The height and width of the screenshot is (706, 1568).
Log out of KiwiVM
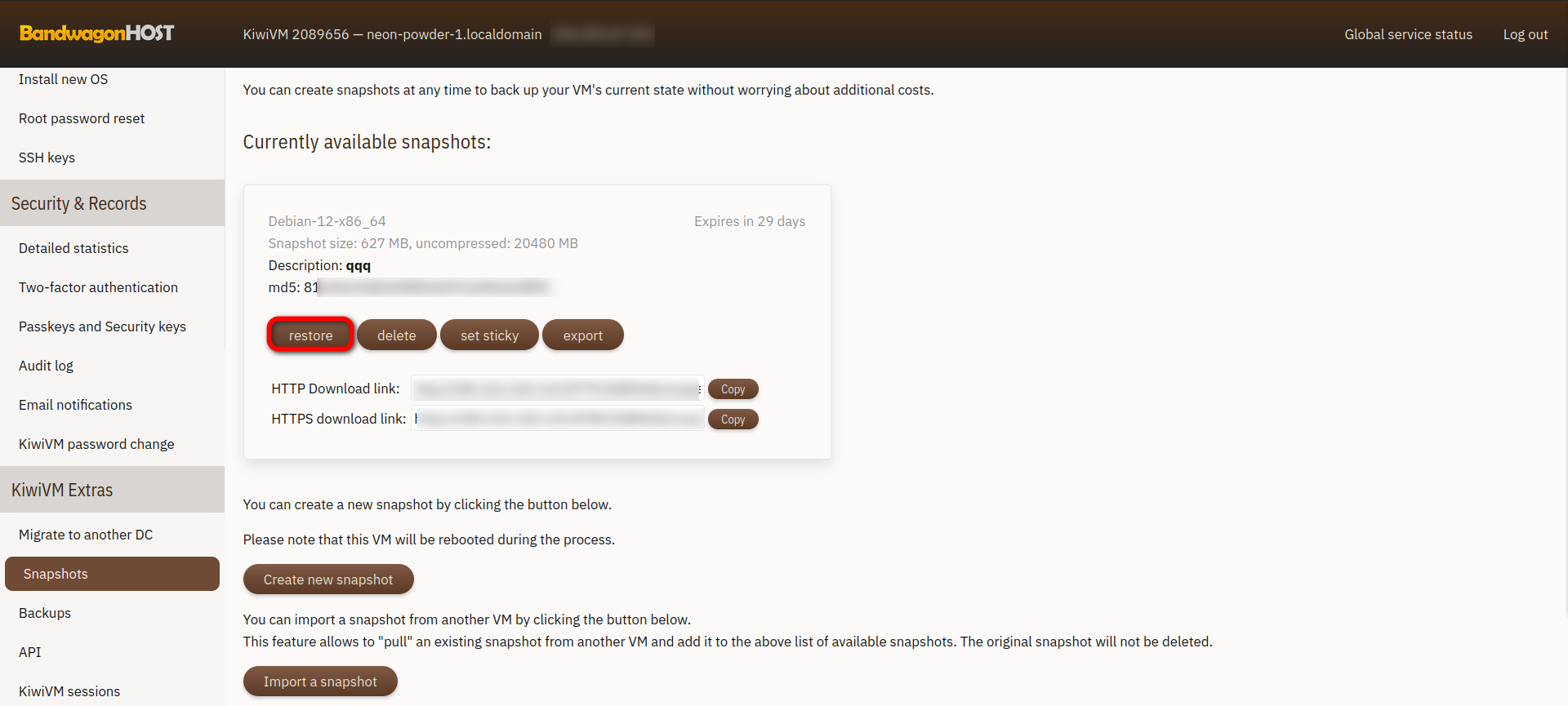point(1525,34)
